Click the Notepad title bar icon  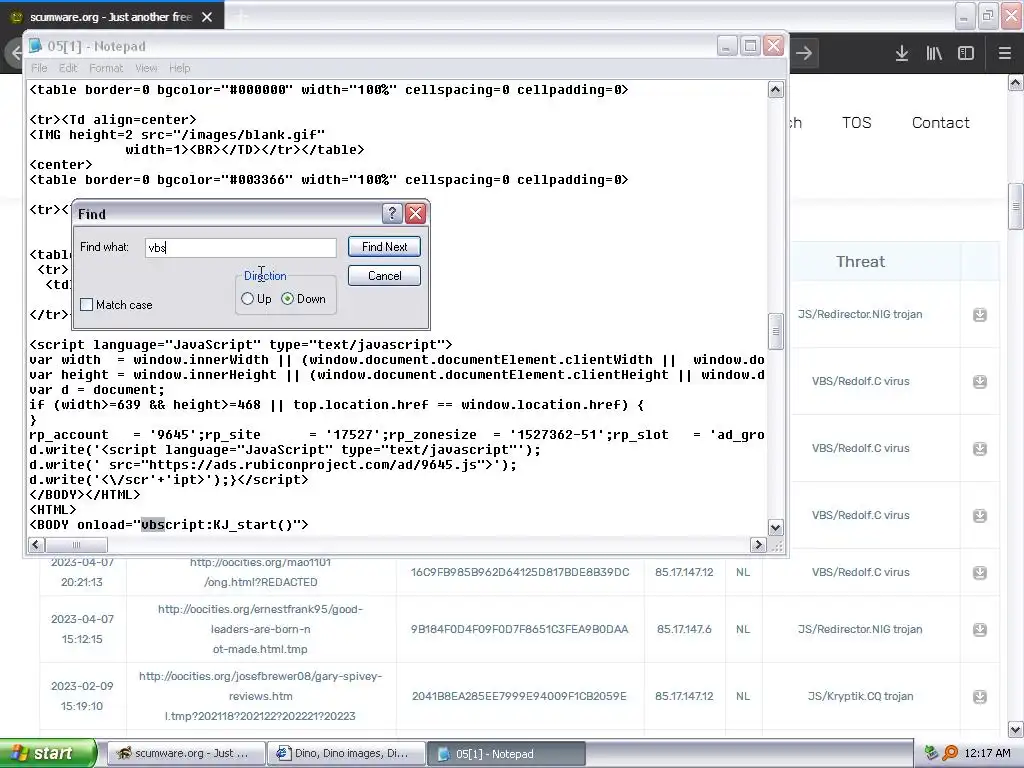coord(36,46)
